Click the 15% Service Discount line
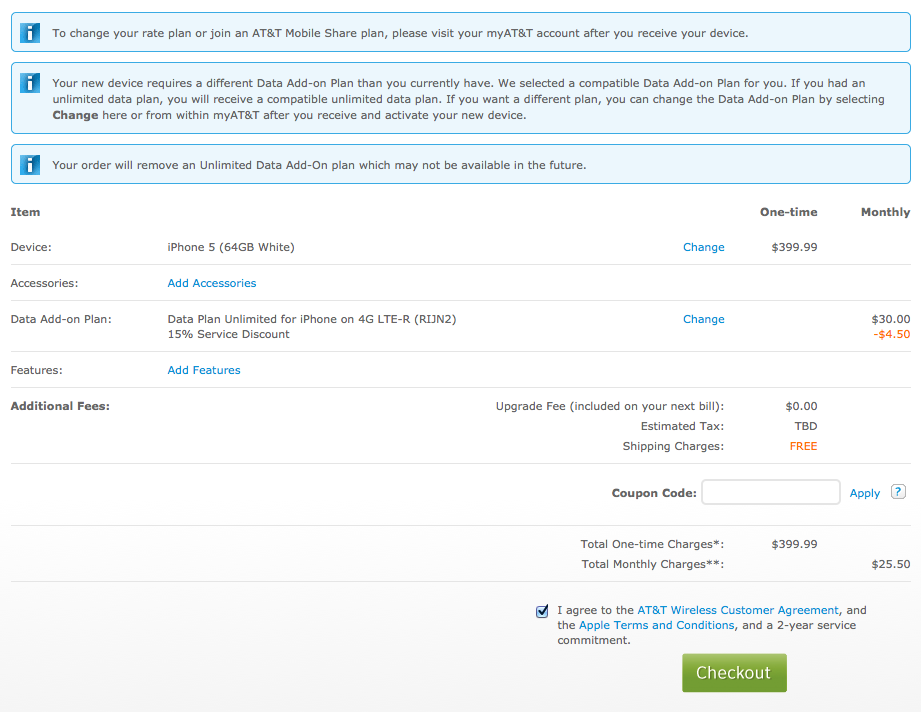This screenshot has width=921, height=712. 228,334
